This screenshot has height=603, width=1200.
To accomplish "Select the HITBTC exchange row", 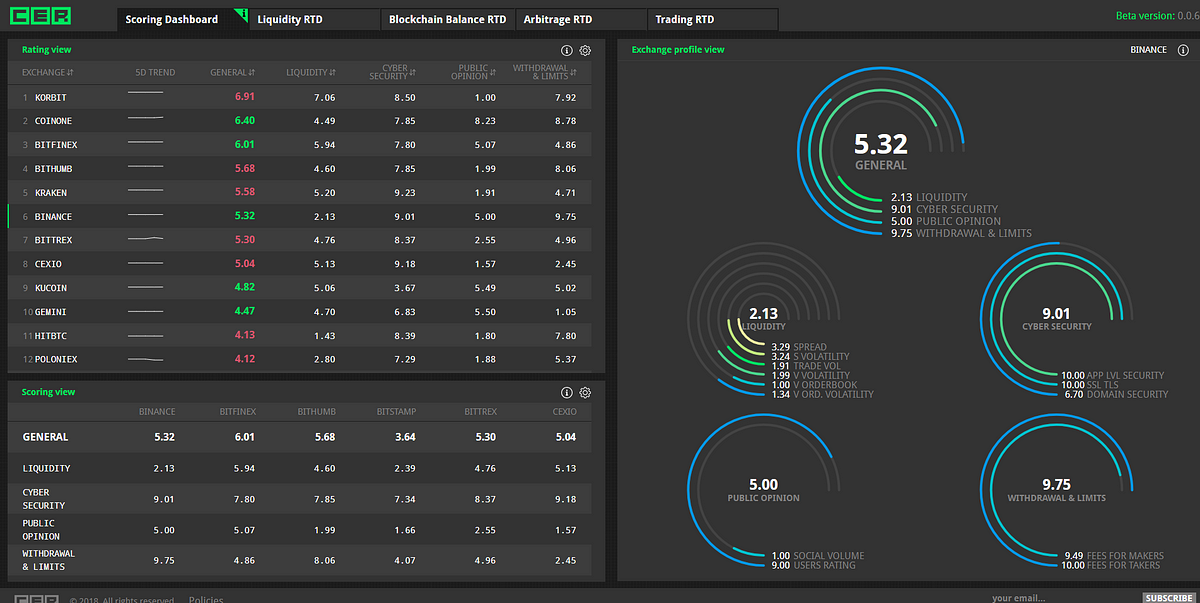I will pos(300,336).
